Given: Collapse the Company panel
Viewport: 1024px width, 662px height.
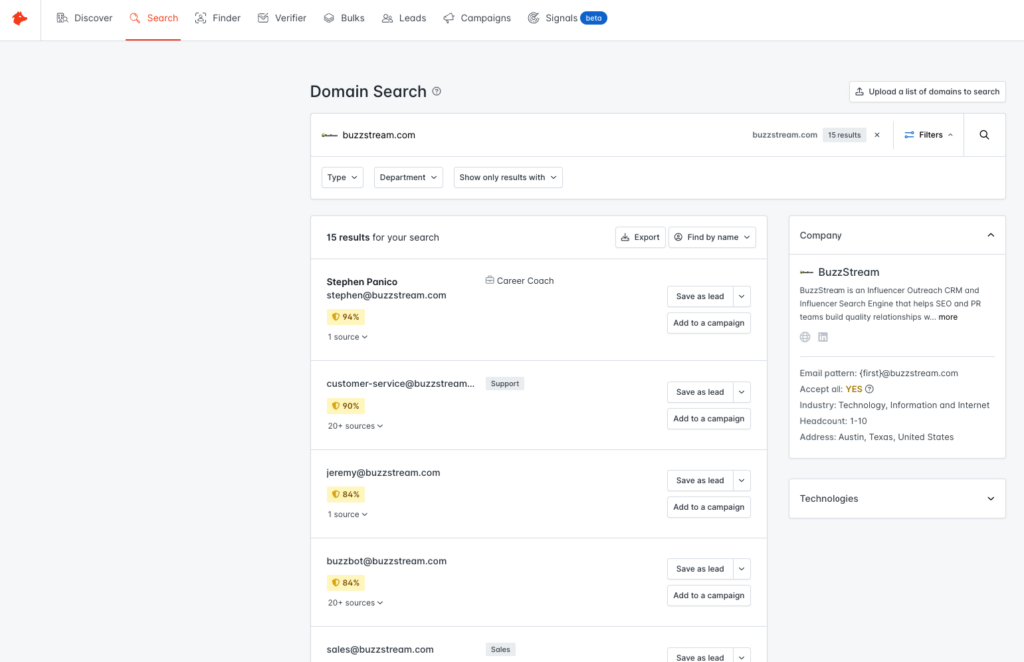Looking at the screenshot, I should tap(990, 236).
